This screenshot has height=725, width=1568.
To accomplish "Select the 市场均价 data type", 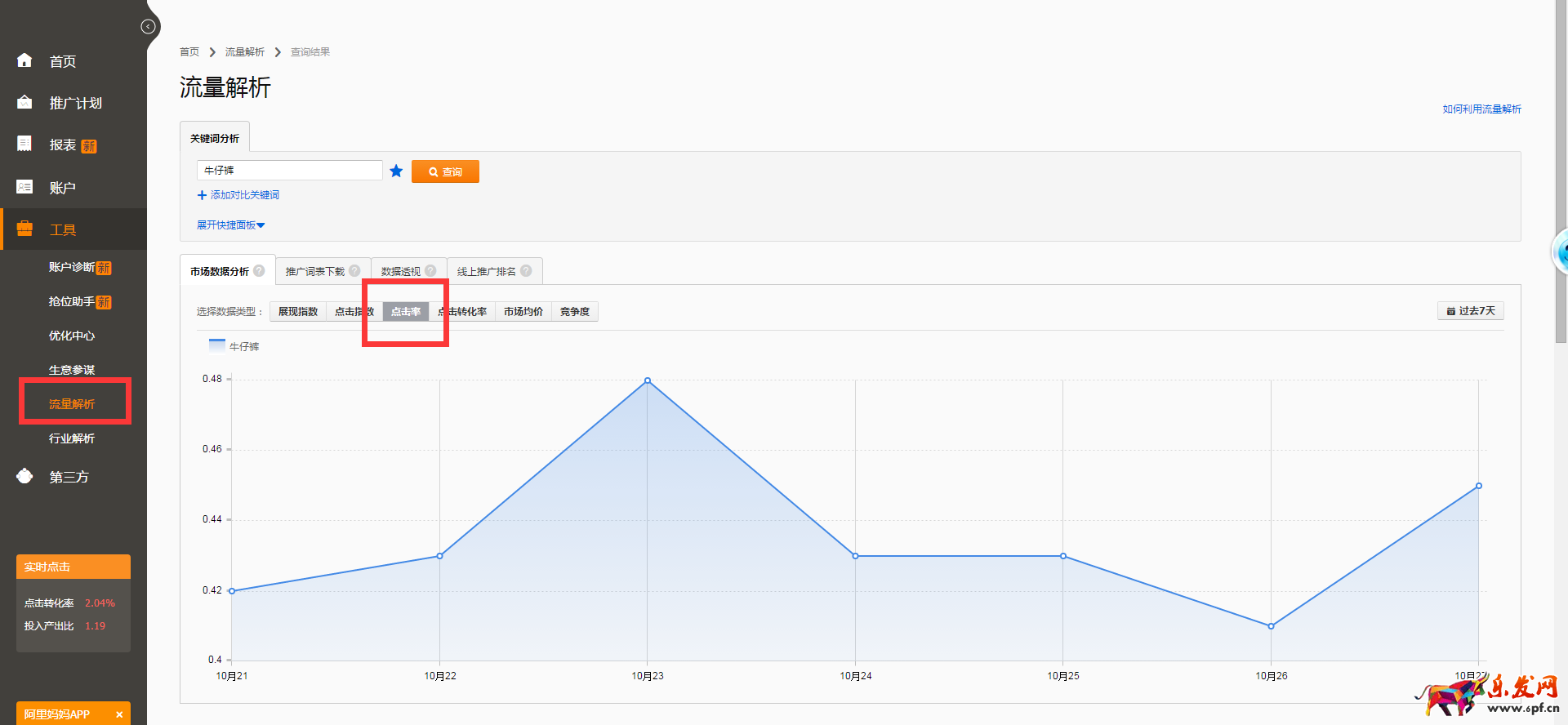I will [523, 311].
